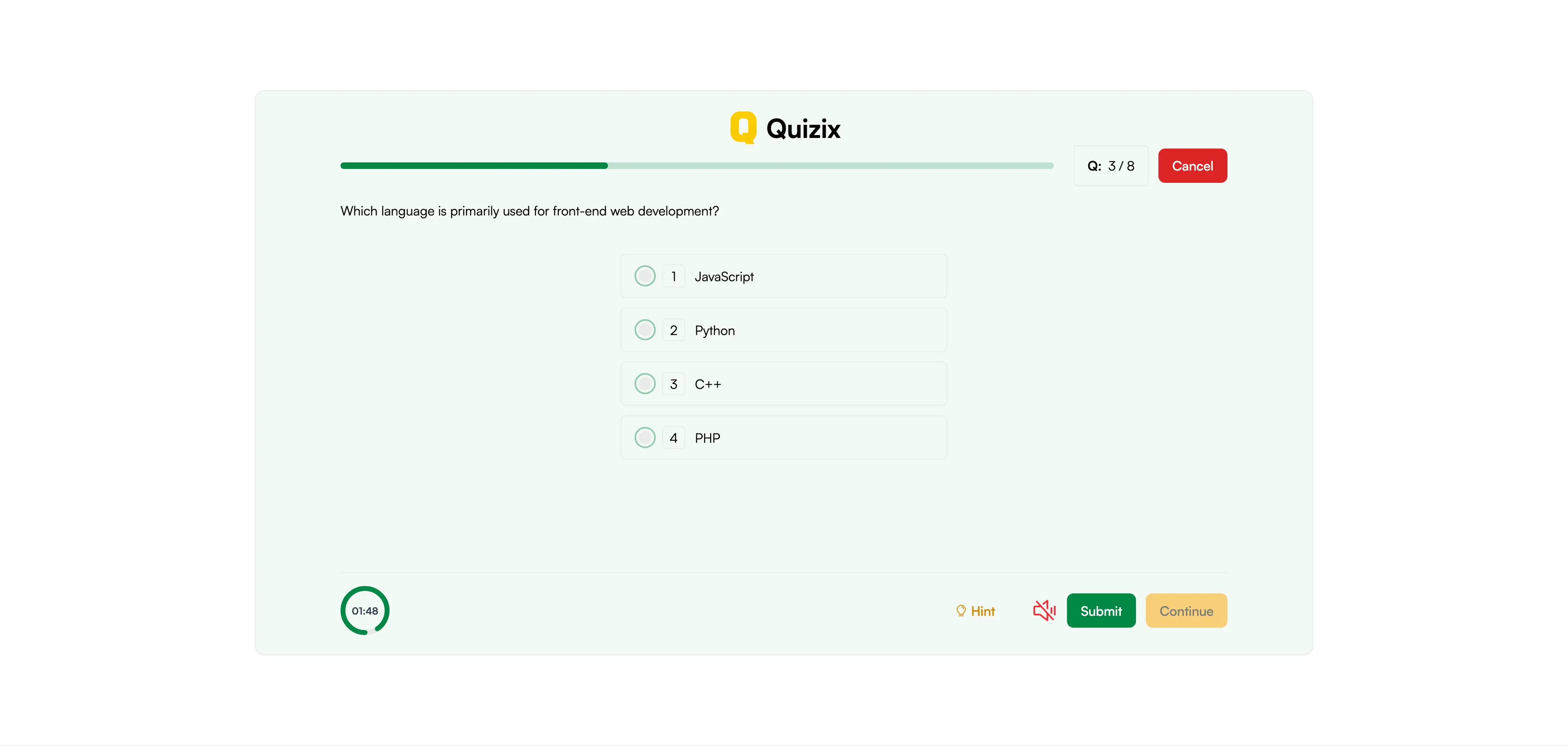1568x746 pixels.
Task: Click the number 2 badge beside Python
Action: (x=673, y=330)
